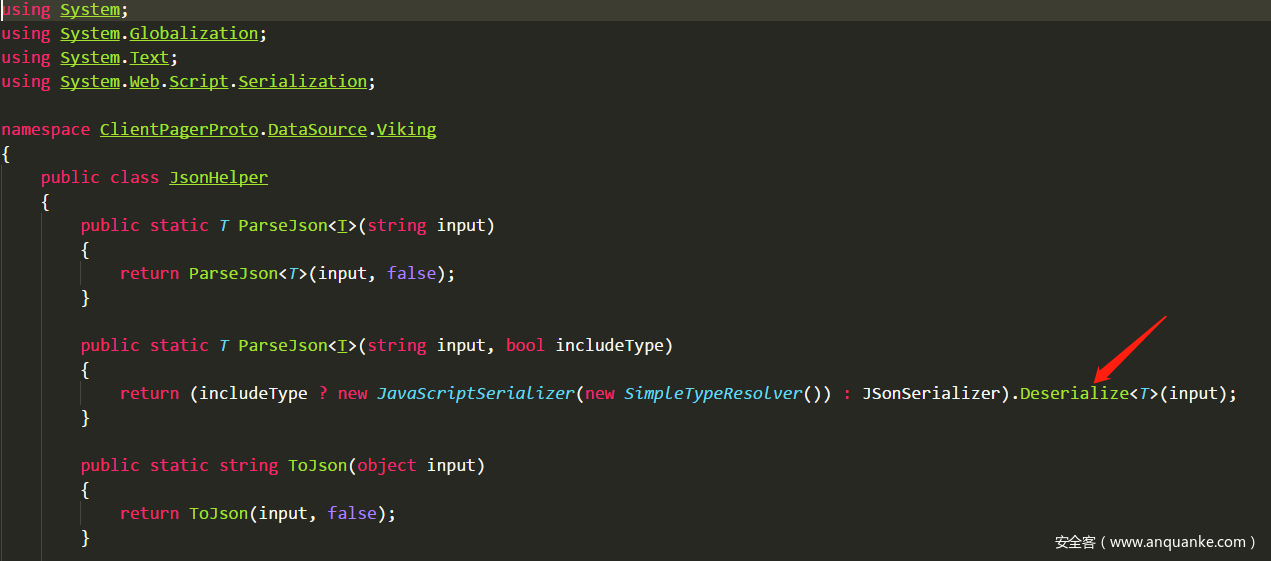
Task: Click the Deserialize method call
Action: click(x=1073, y=394)
